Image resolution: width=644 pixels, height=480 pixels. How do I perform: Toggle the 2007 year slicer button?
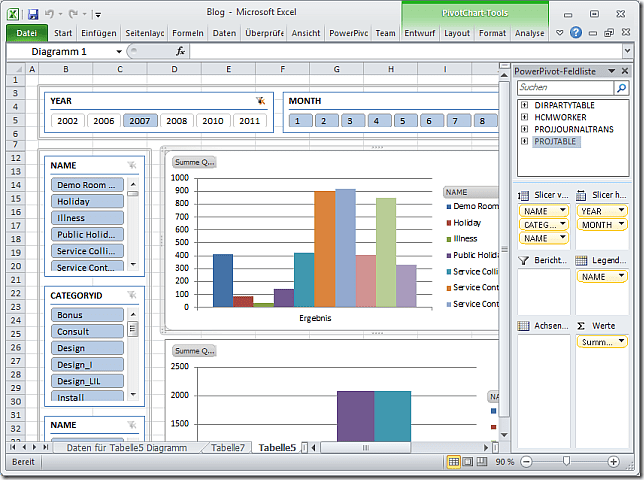coord(140,121)
